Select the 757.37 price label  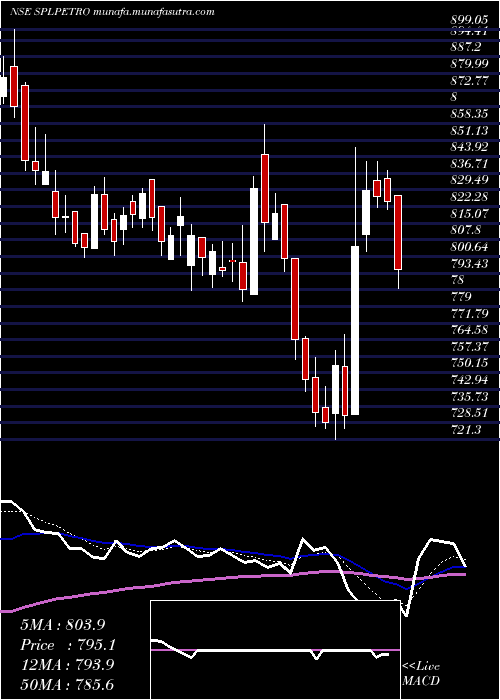(470, 347)
